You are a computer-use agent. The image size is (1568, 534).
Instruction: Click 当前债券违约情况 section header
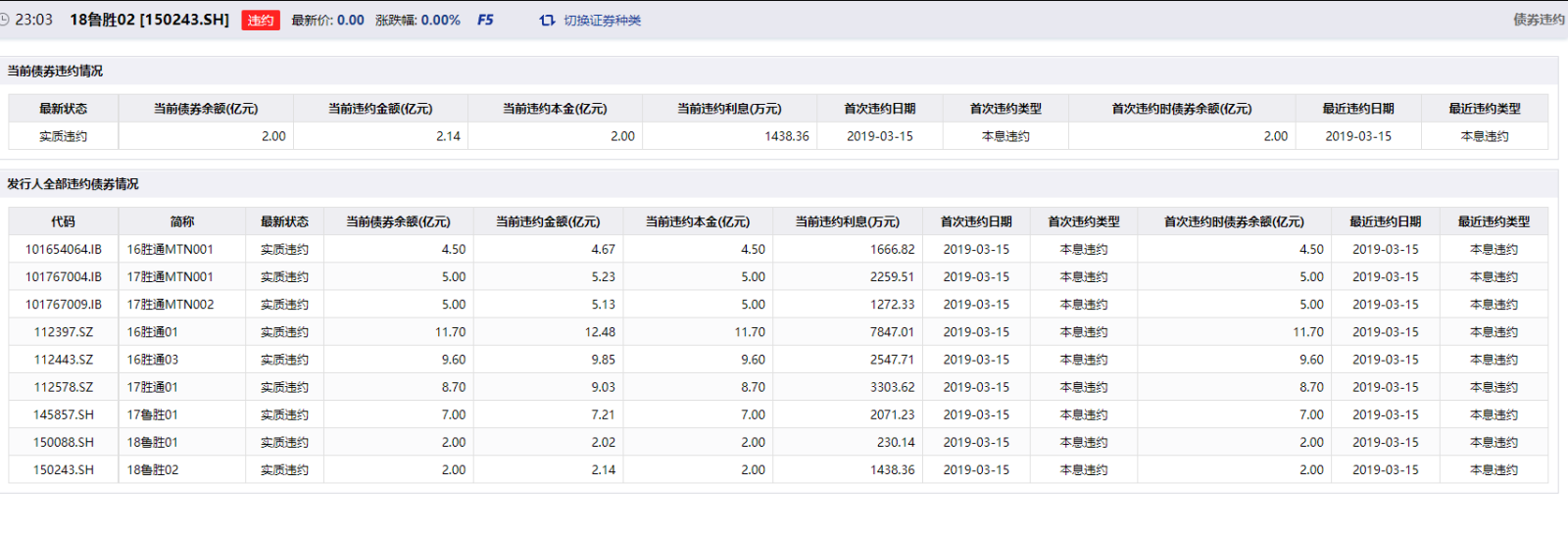pos(55,71)
